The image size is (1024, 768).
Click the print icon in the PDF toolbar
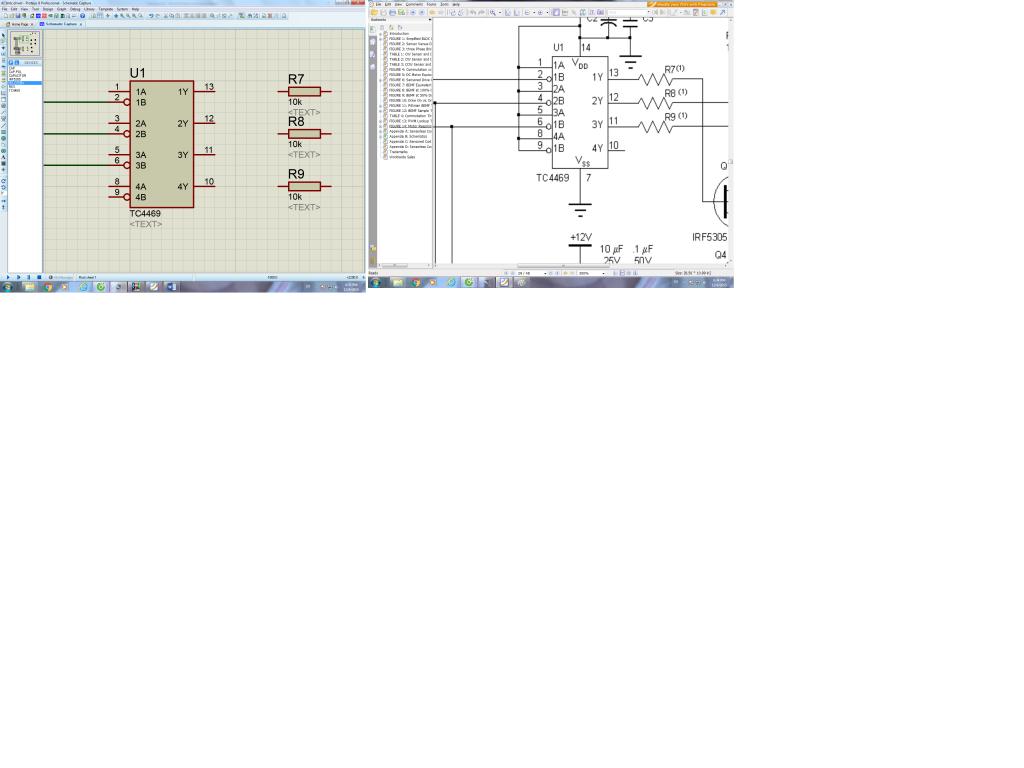[392, 12]
